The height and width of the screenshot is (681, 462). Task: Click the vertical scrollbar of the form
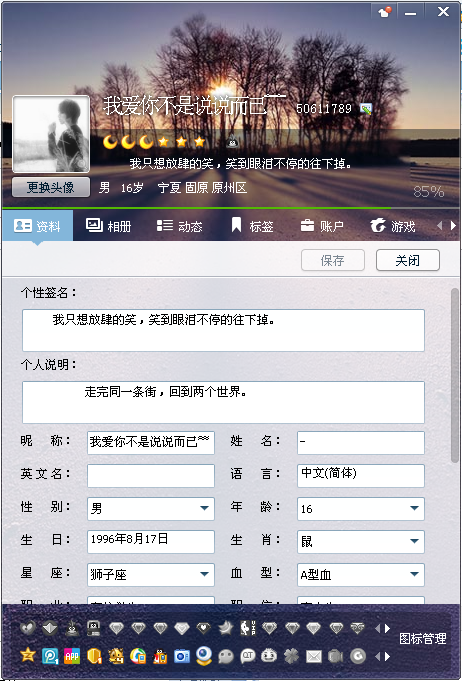click(455, 376)
